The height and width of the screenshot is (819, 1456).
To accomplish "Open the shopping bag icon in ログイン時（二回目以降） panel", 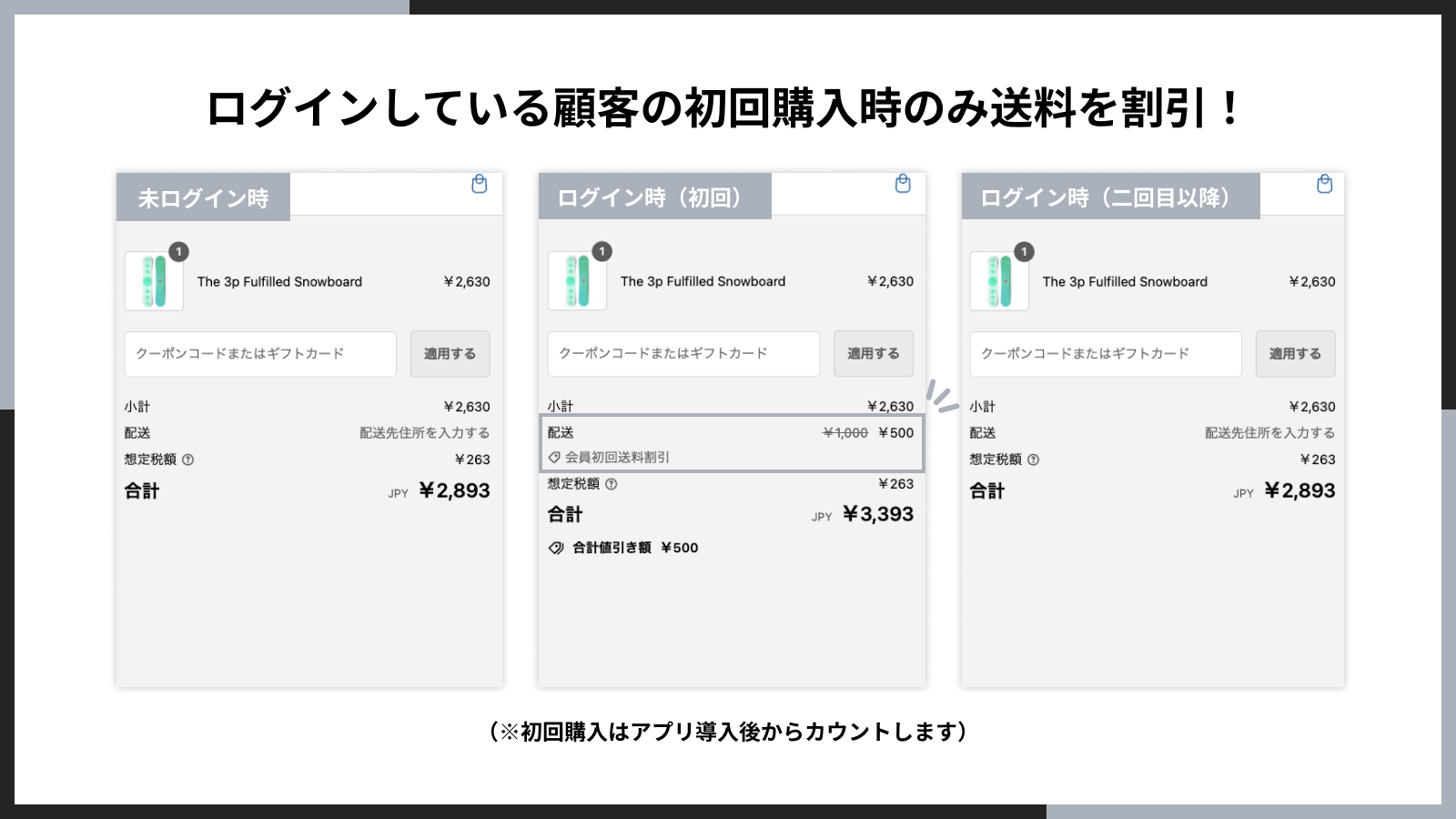I will [1325, 183].
